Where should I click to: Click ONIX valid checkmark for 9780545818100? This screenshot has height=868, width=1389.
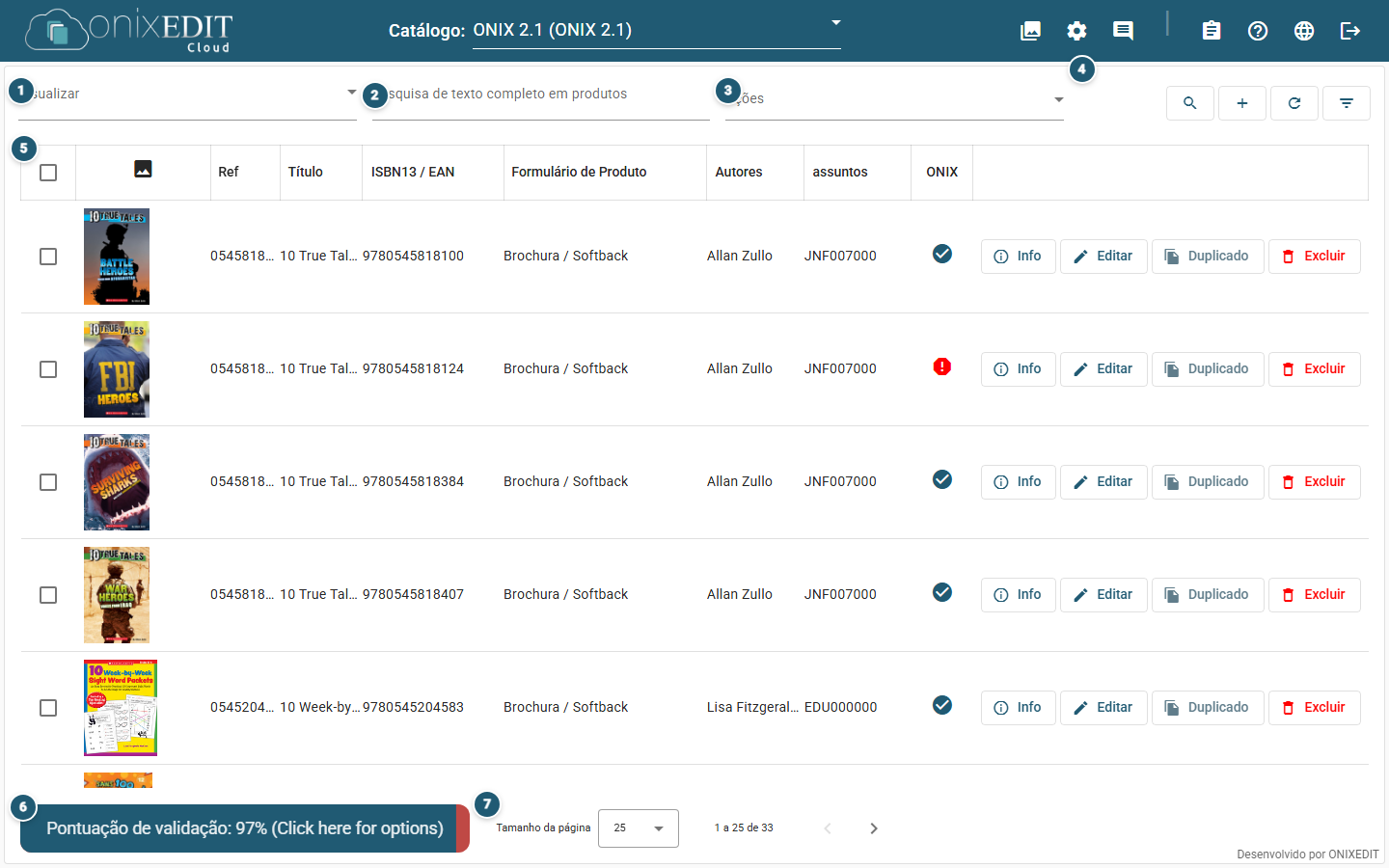coord(942,254)
